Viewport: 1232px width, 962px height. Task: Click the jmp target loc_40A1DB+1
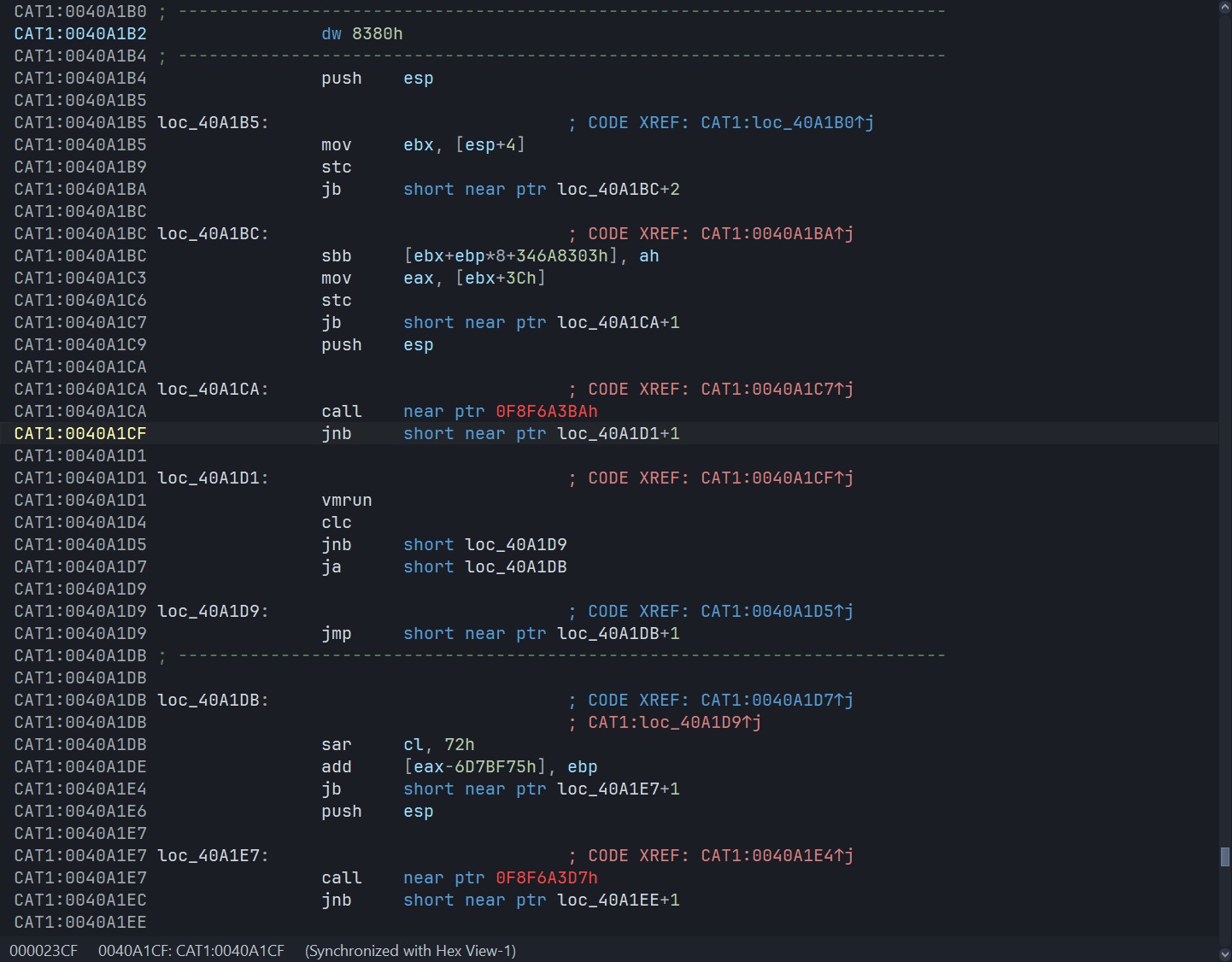coord(618,634)
